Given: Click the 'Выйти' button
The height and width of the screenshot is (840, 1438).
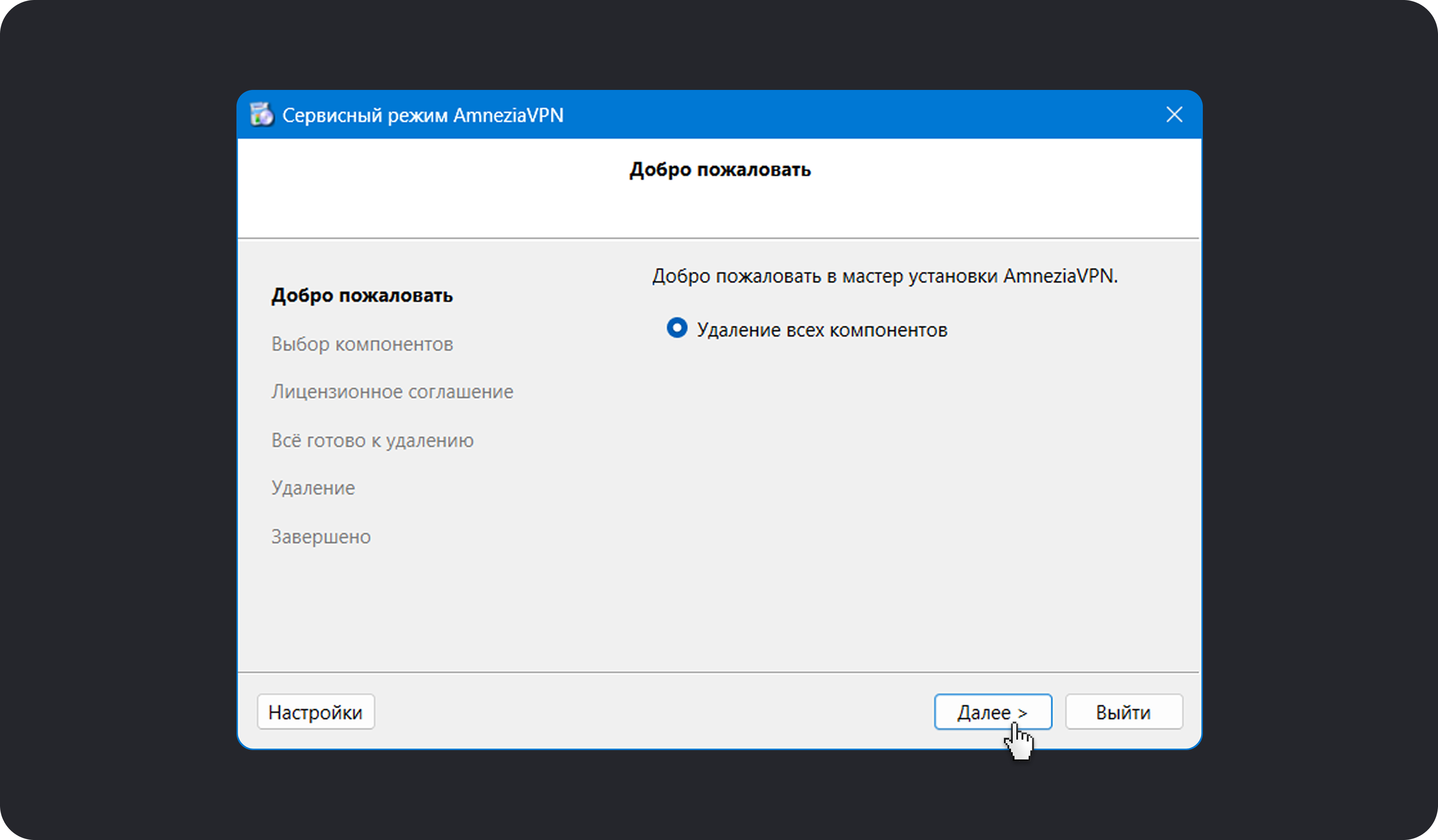Looking at the screenshot, I should 1123,712.
